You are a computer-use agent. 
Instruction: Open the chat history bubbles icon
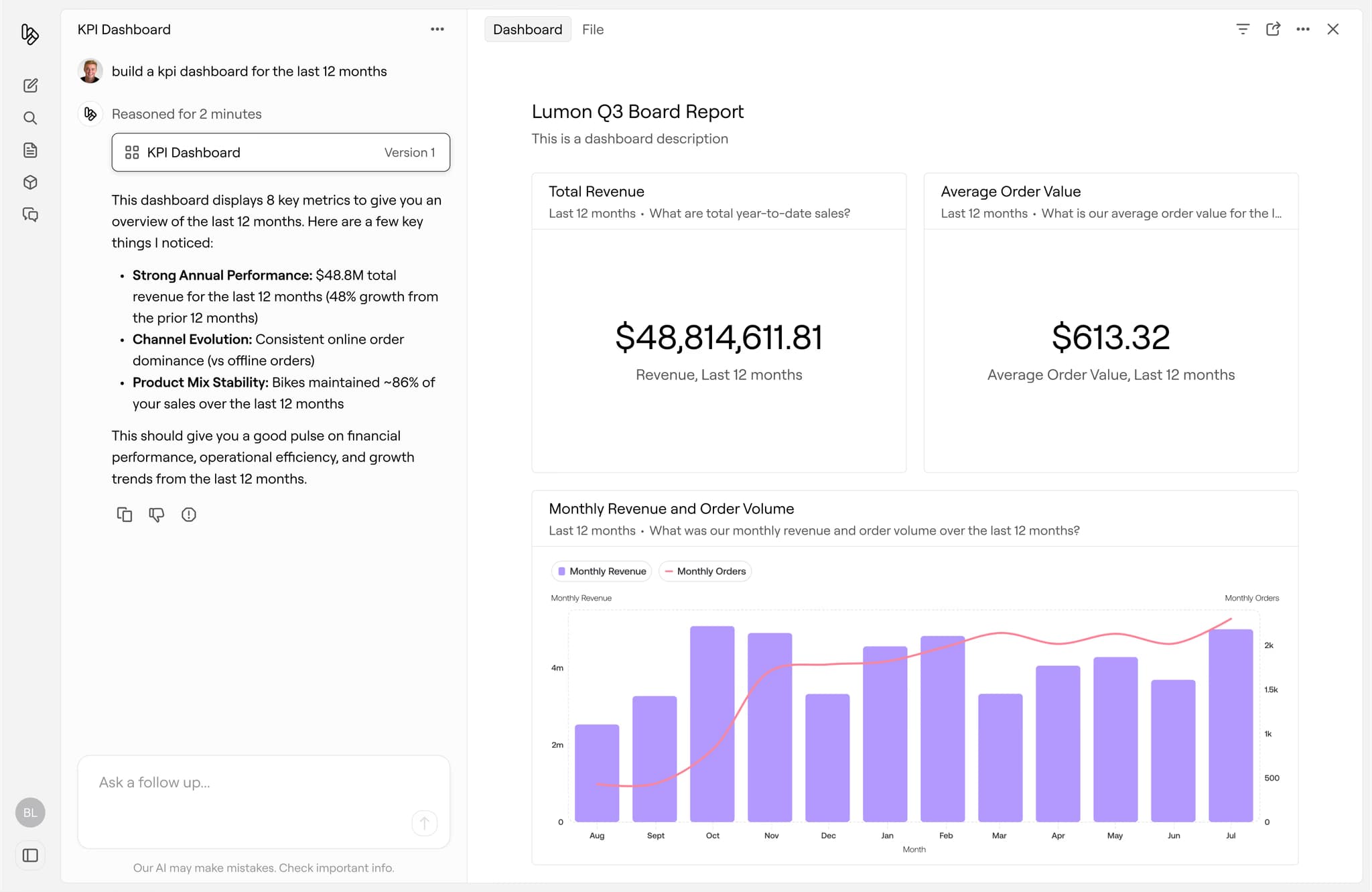[30, 214]
